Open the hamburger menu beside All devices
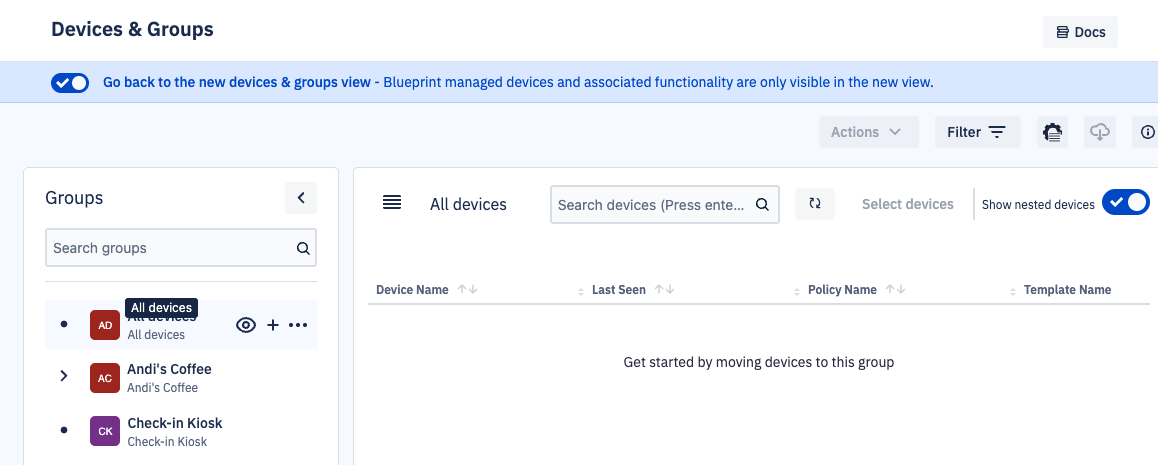The height and width of the screenshot is (465, 1158). coord(392,203)
